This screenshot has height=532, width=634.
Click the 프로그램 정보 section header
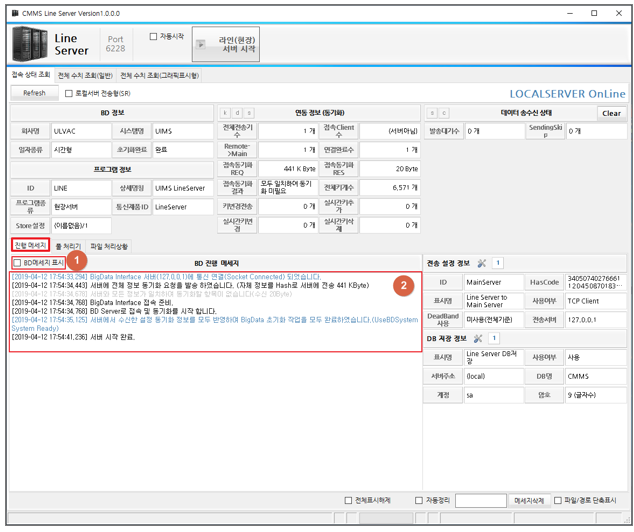[112, 169]
